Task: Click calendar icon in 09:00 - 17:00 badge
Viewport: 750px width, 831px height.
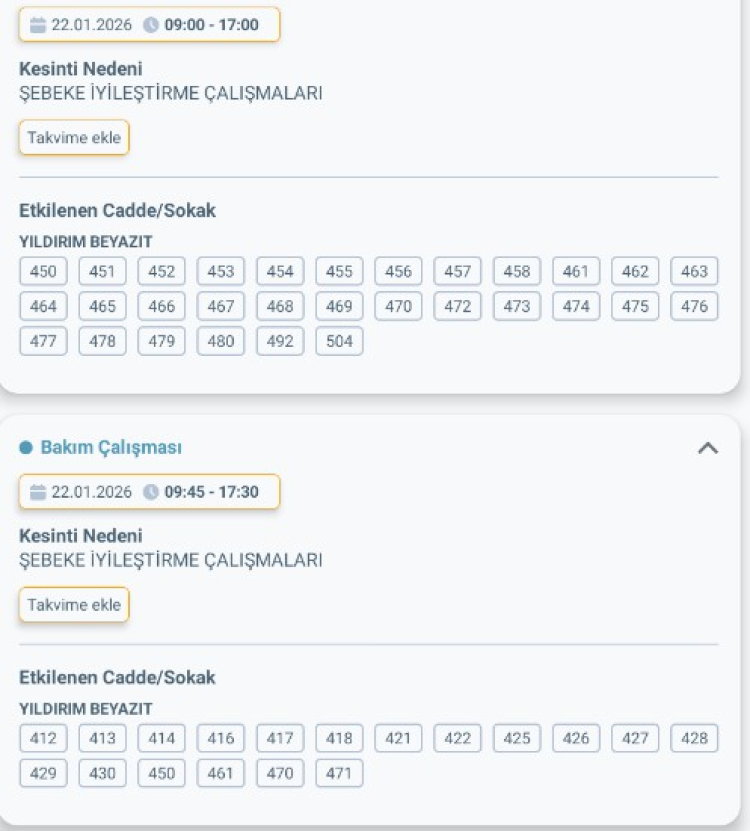Action: pos(38,25)
